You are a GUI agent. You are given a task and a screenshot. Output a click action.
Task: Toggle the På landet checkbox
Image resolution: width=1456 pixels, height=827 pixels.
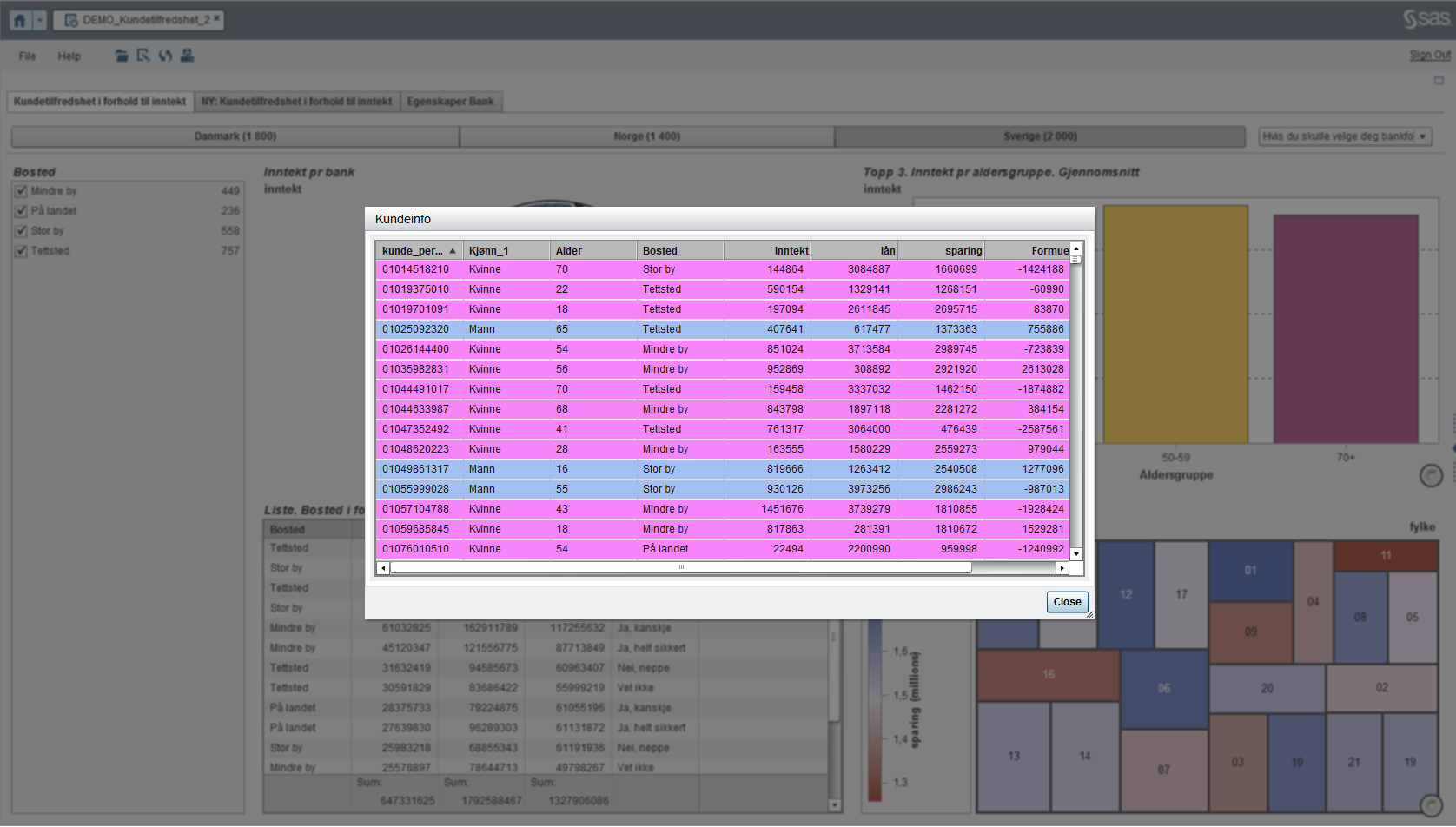tap(21, 211)
